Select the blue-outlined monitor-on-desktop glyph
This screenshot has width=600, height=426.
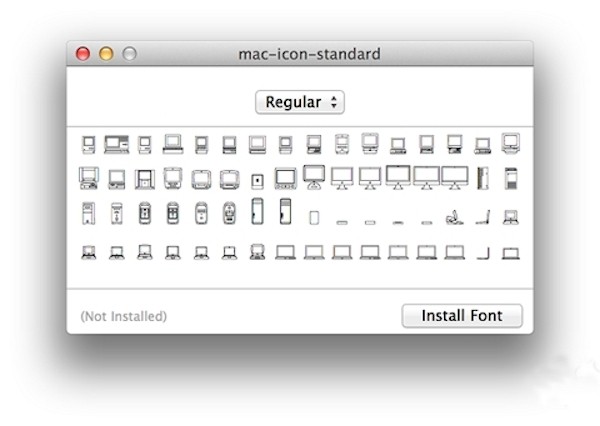point(88,178)
